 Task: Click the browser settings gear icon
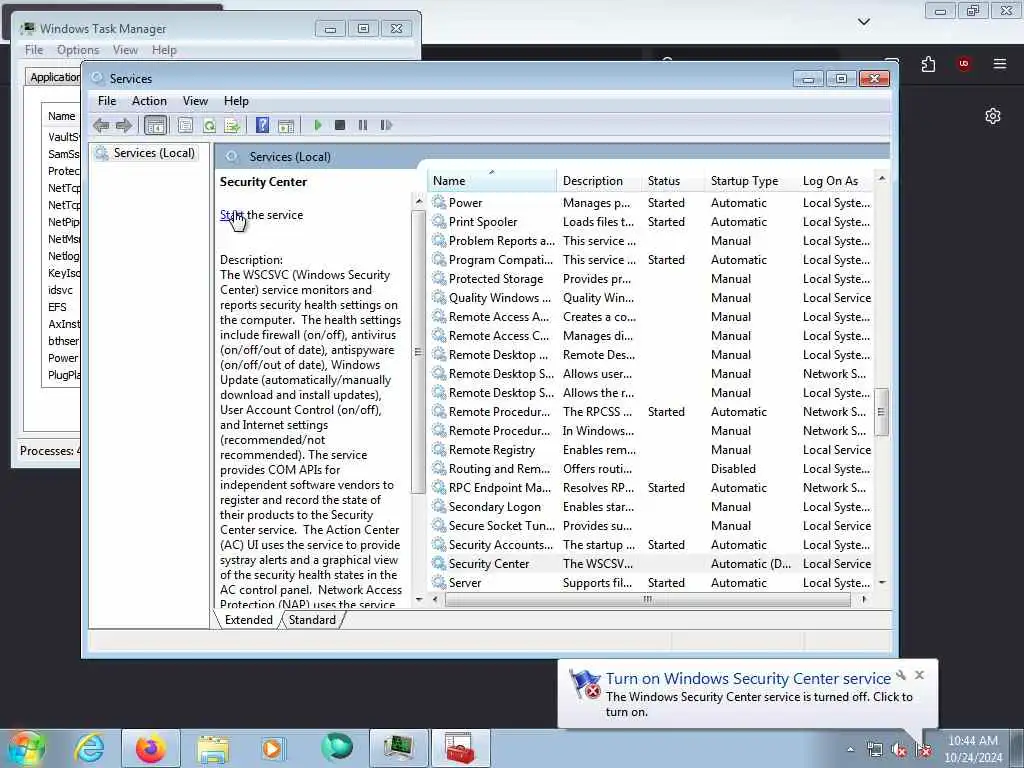993,116
